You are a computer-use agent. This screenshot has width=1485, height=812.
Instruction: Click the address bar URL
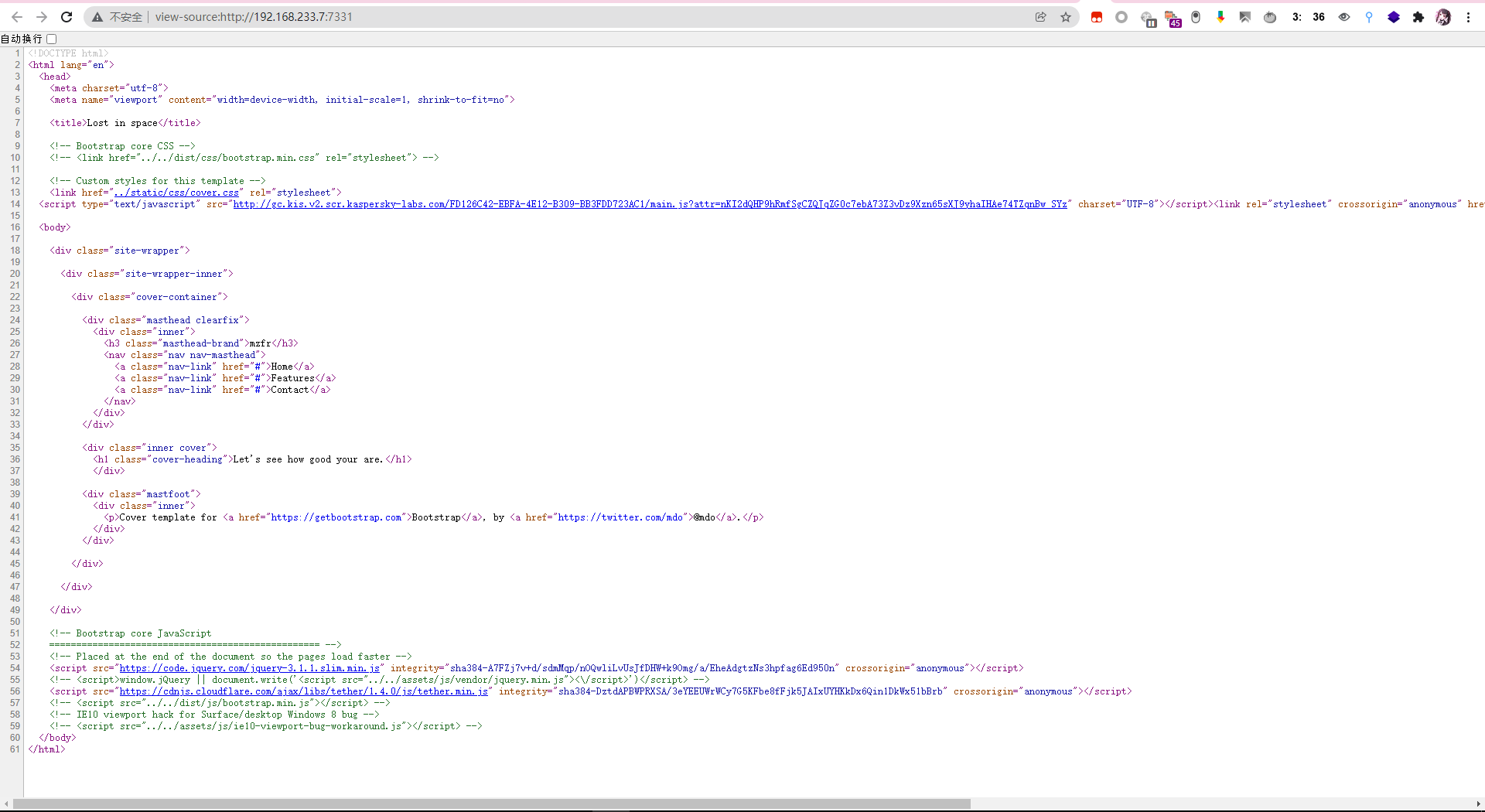pos(254,17)
